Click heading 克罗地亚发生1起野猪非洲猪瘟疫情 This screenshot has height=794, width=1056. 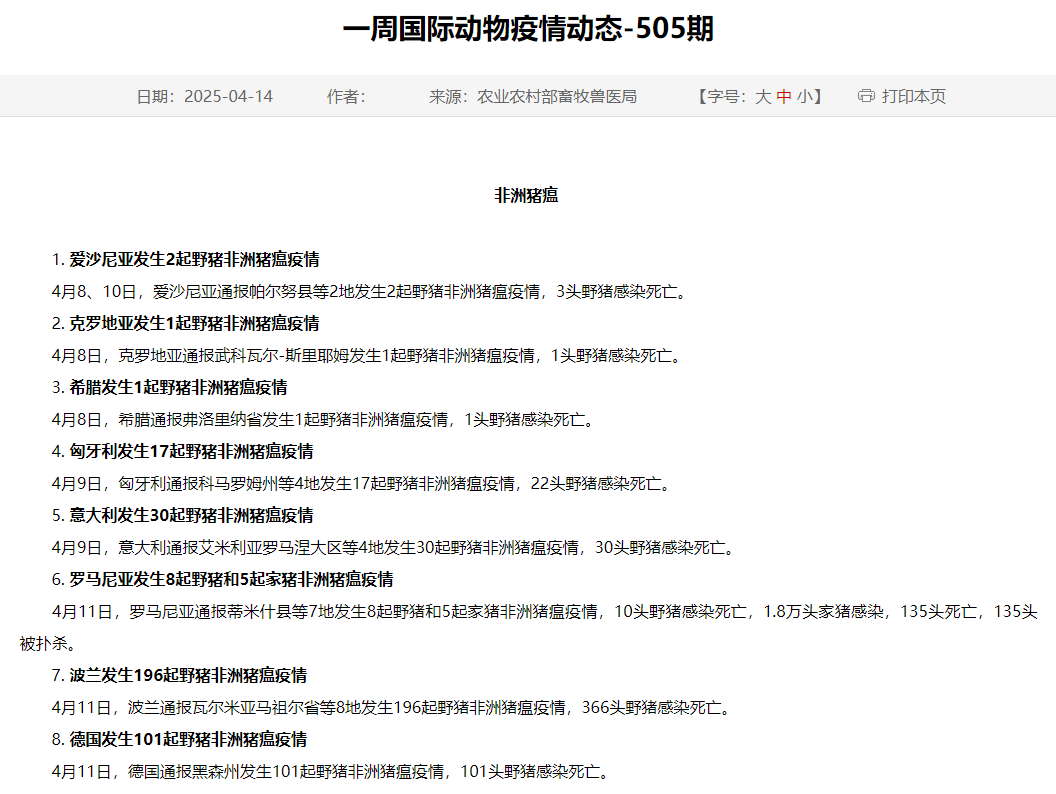[x=194, y=323]
